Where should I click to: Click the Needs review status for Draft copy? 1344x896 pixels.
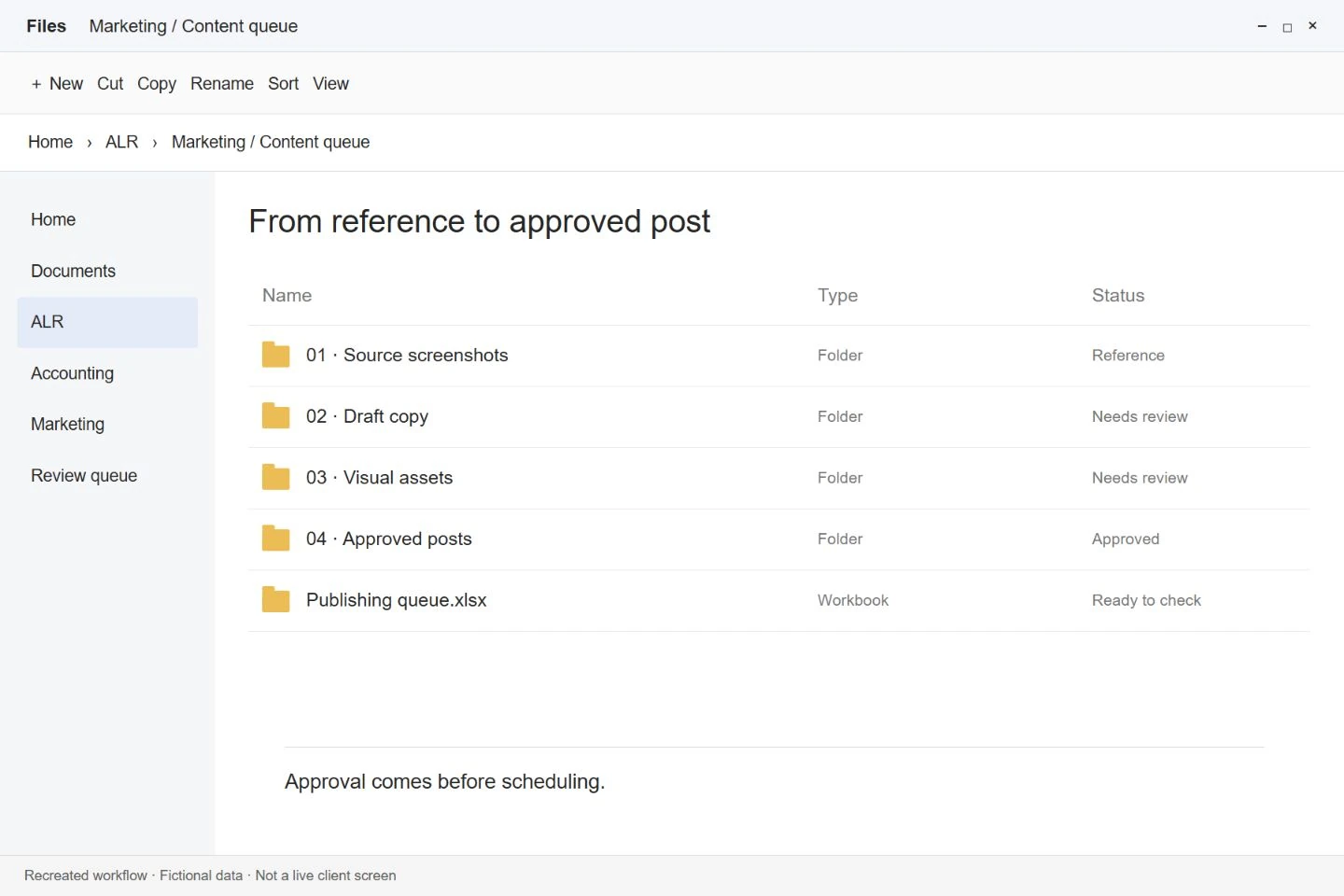pos(1140,416)
